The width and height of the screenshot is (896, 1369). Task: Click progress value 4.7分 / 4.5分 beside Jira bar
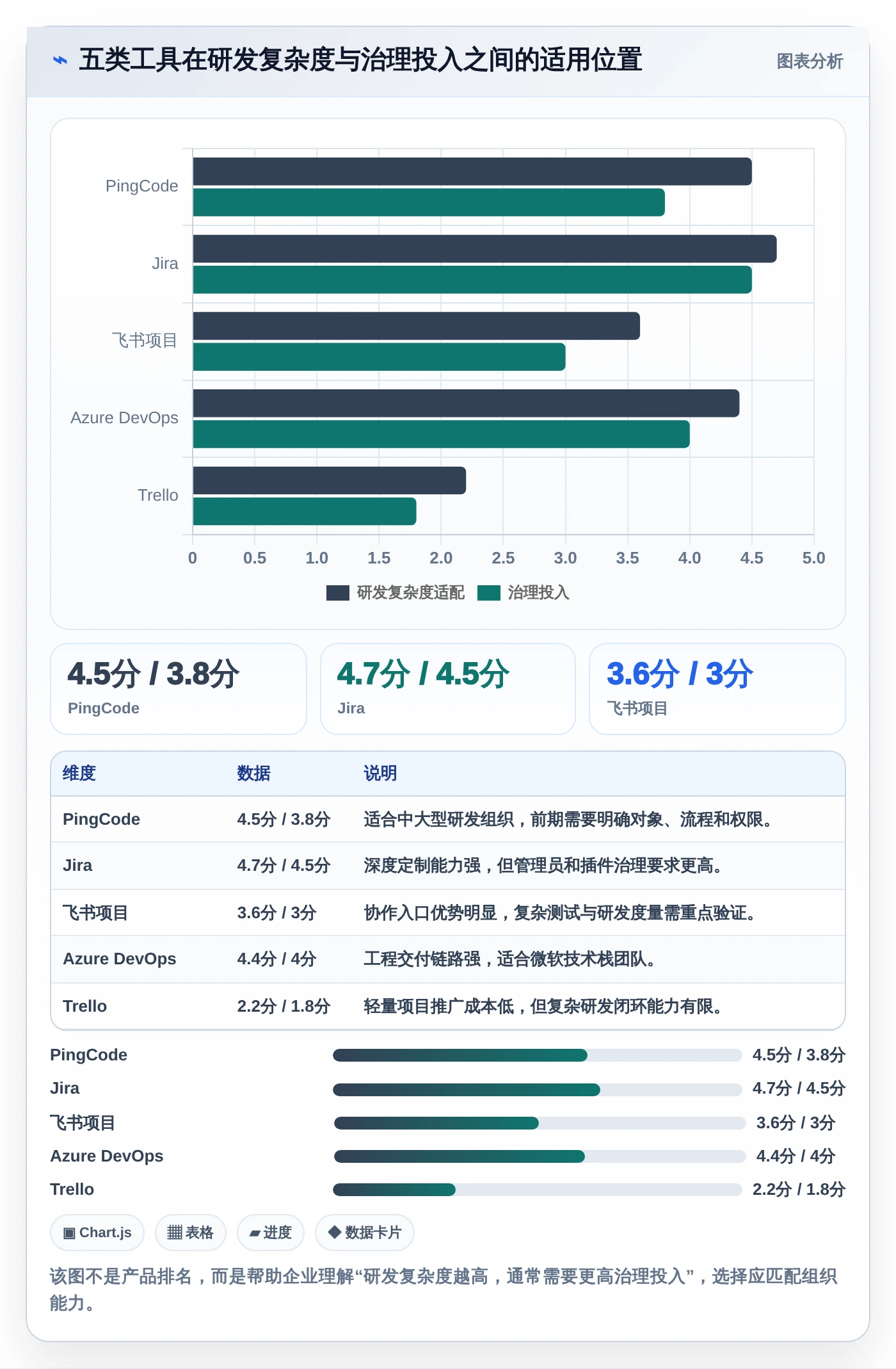point(799,1088)
